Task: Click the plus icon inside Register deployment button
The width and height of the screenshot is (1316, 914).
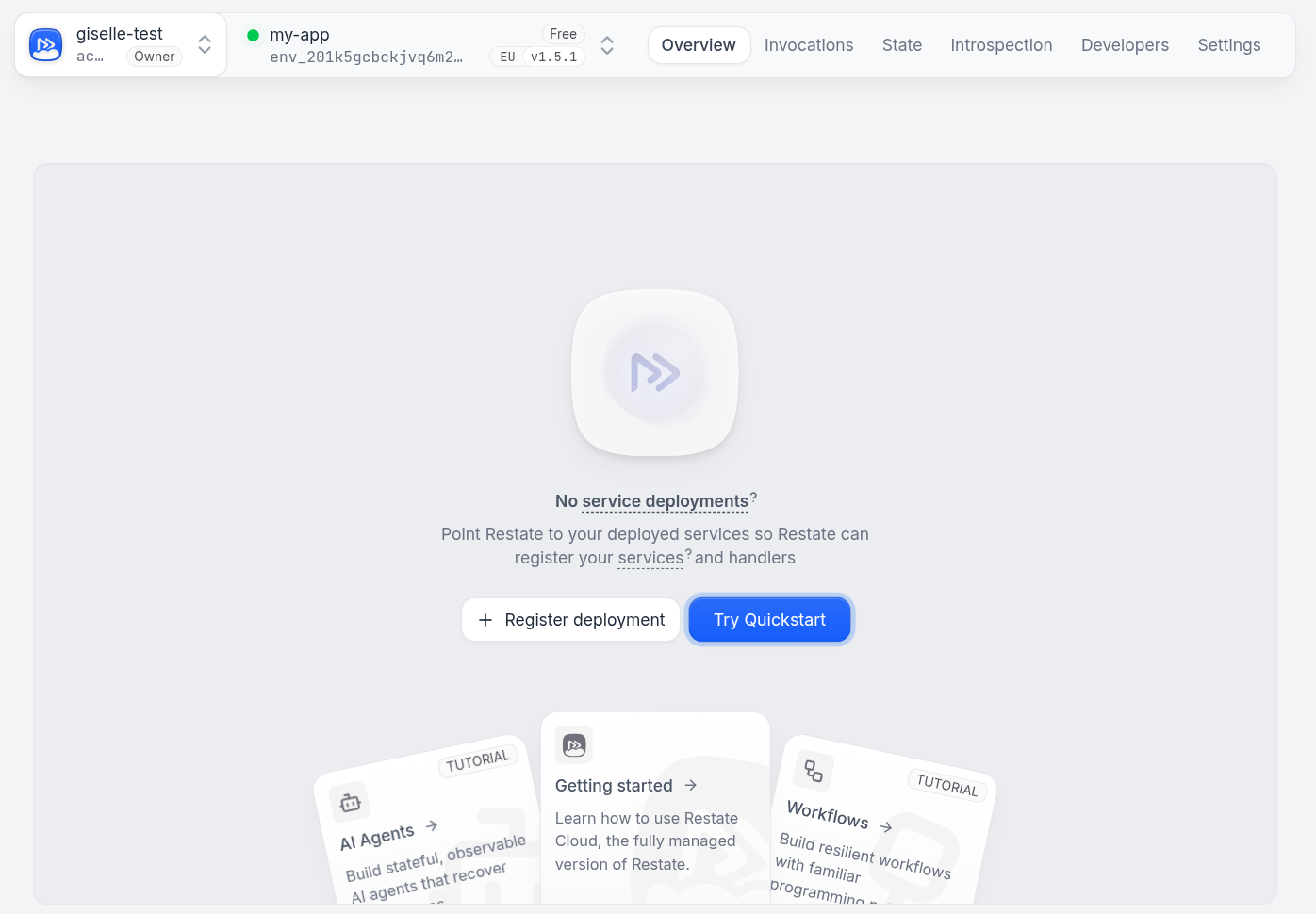Action: (485, 620)
